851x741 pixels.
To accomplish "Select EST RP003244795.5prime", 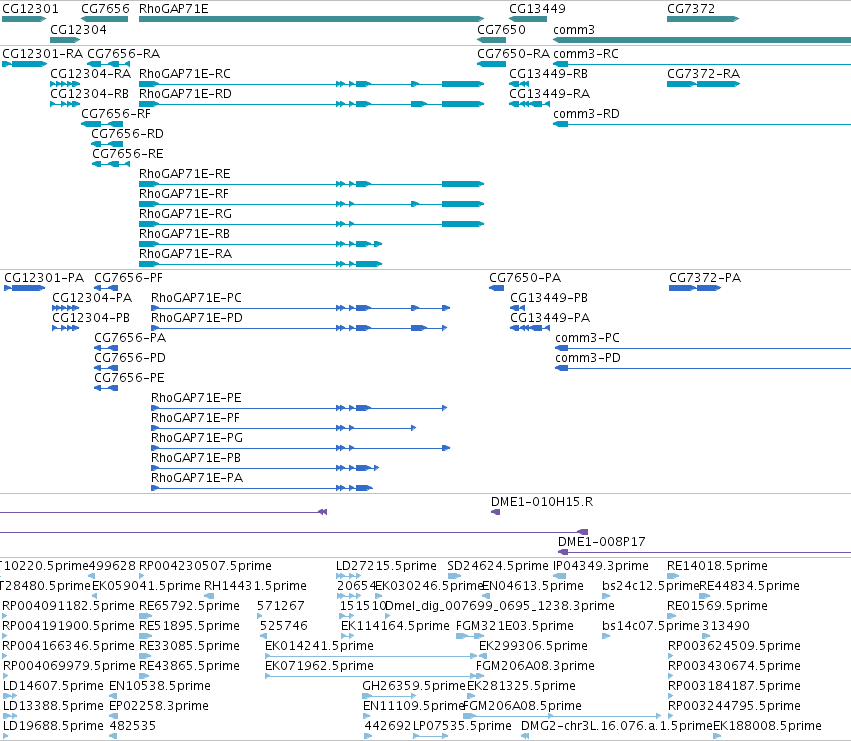I will point(671,715).
